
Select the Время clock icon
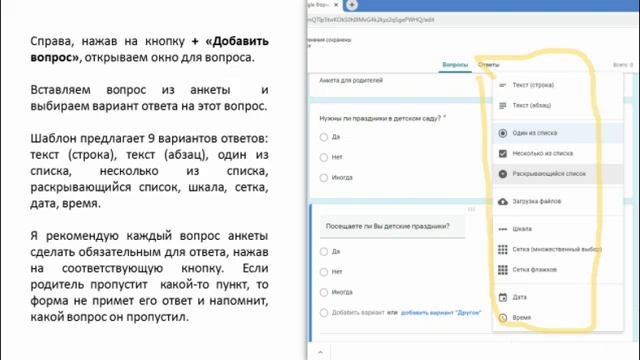click(x=503, y=318)
